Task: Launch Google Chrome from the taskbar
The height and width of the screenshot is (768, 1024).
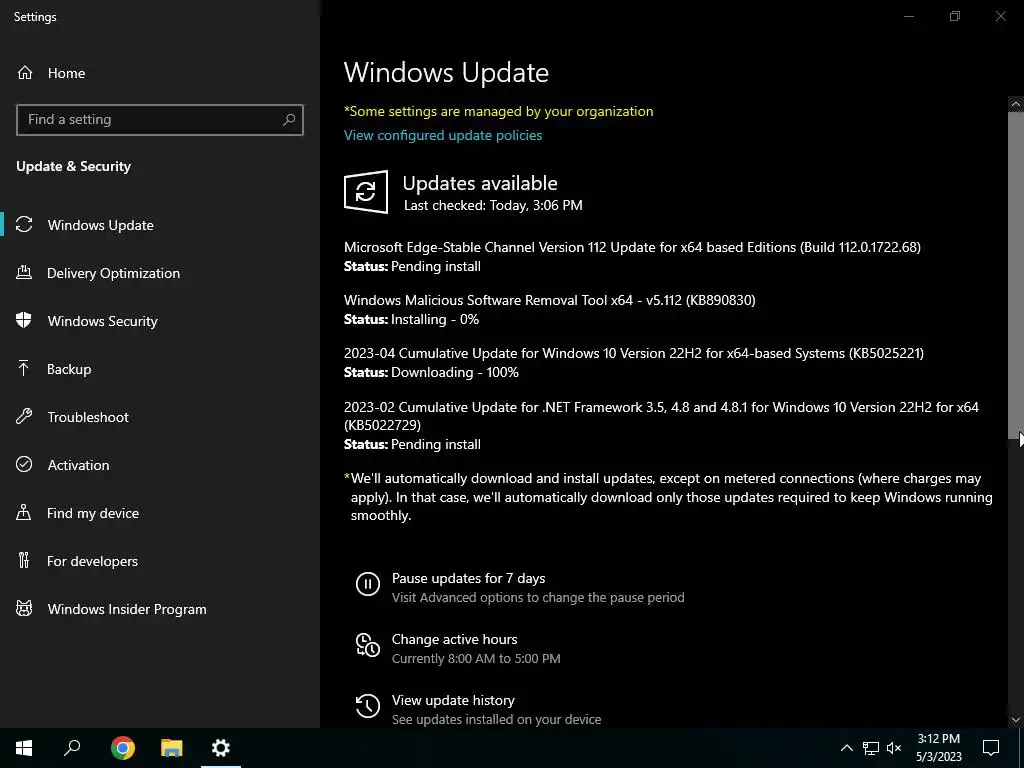Action: point(123,748)
